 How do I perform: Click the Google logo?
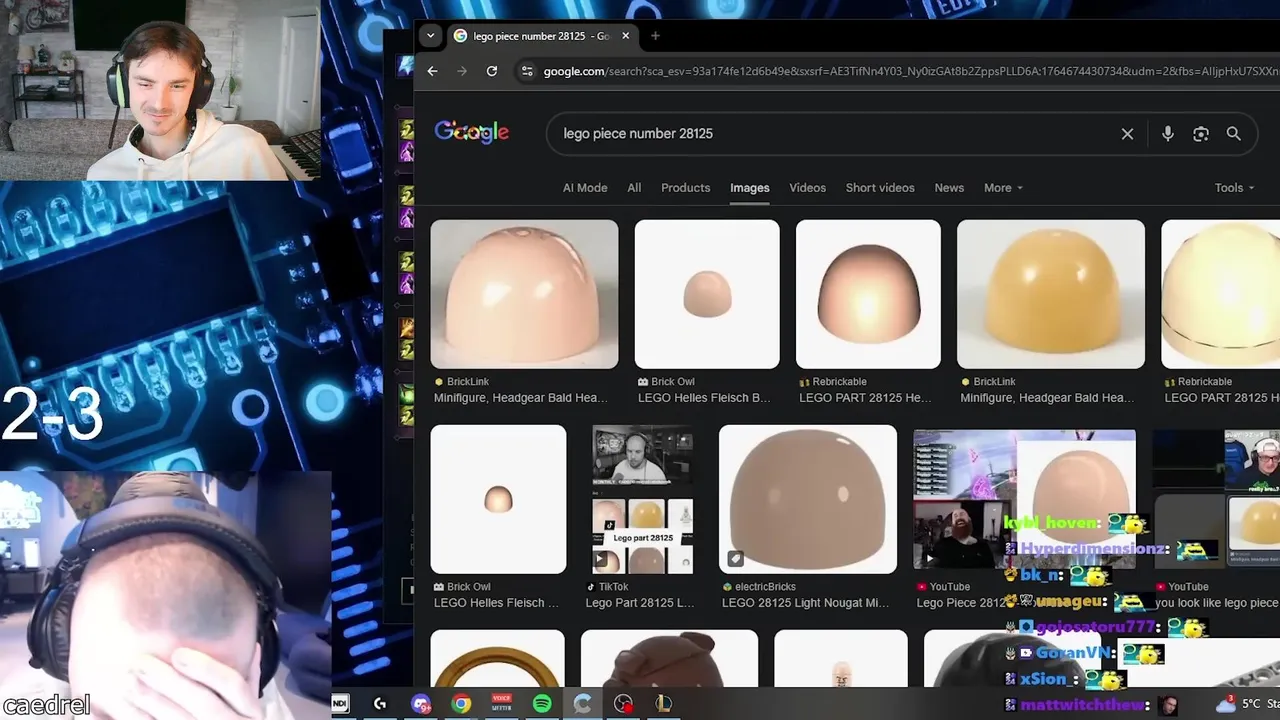(472, 133)
